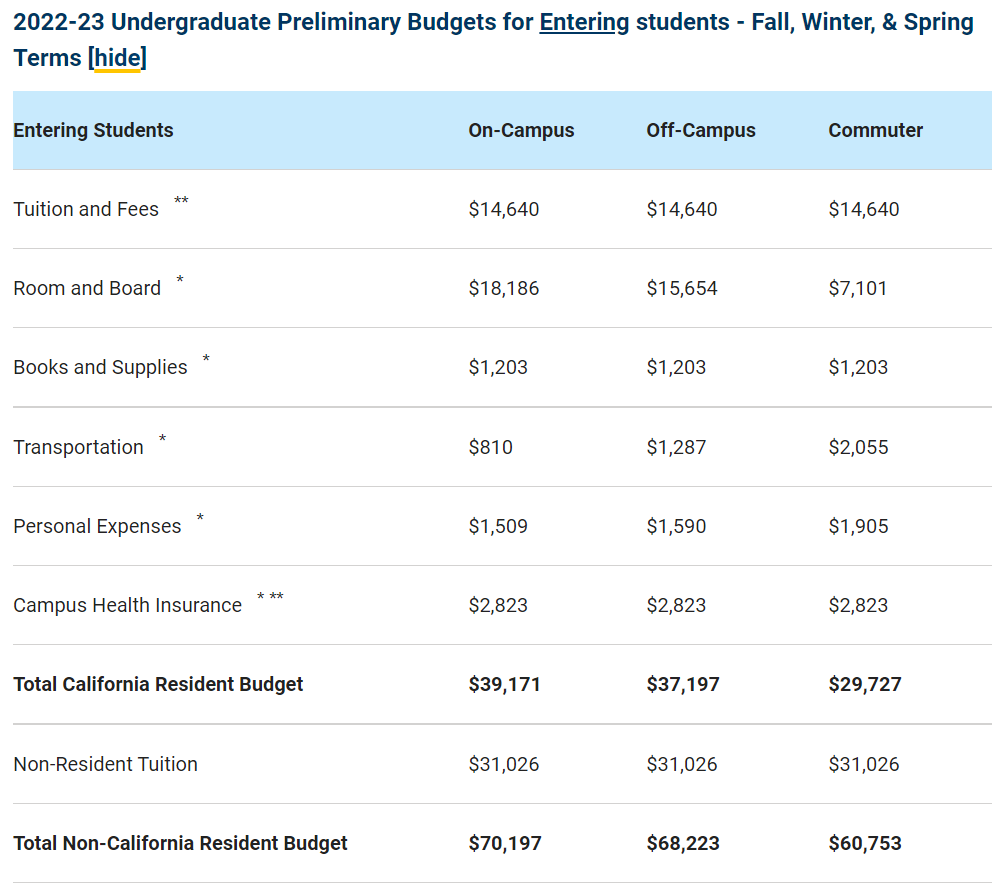The height and width of the screenshot is (886, 1001).
Task: Click the Off-Campus Room and Board value $15,654
Action: (681, 288)
